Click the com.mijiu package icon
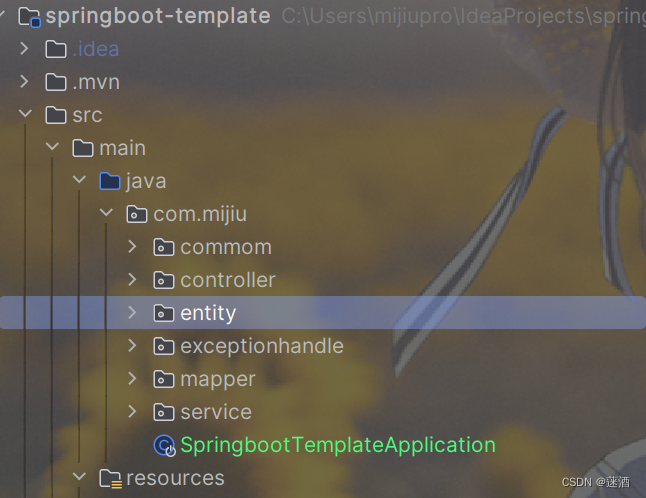Viewport: 646px width, 498px height. [137, 214]
